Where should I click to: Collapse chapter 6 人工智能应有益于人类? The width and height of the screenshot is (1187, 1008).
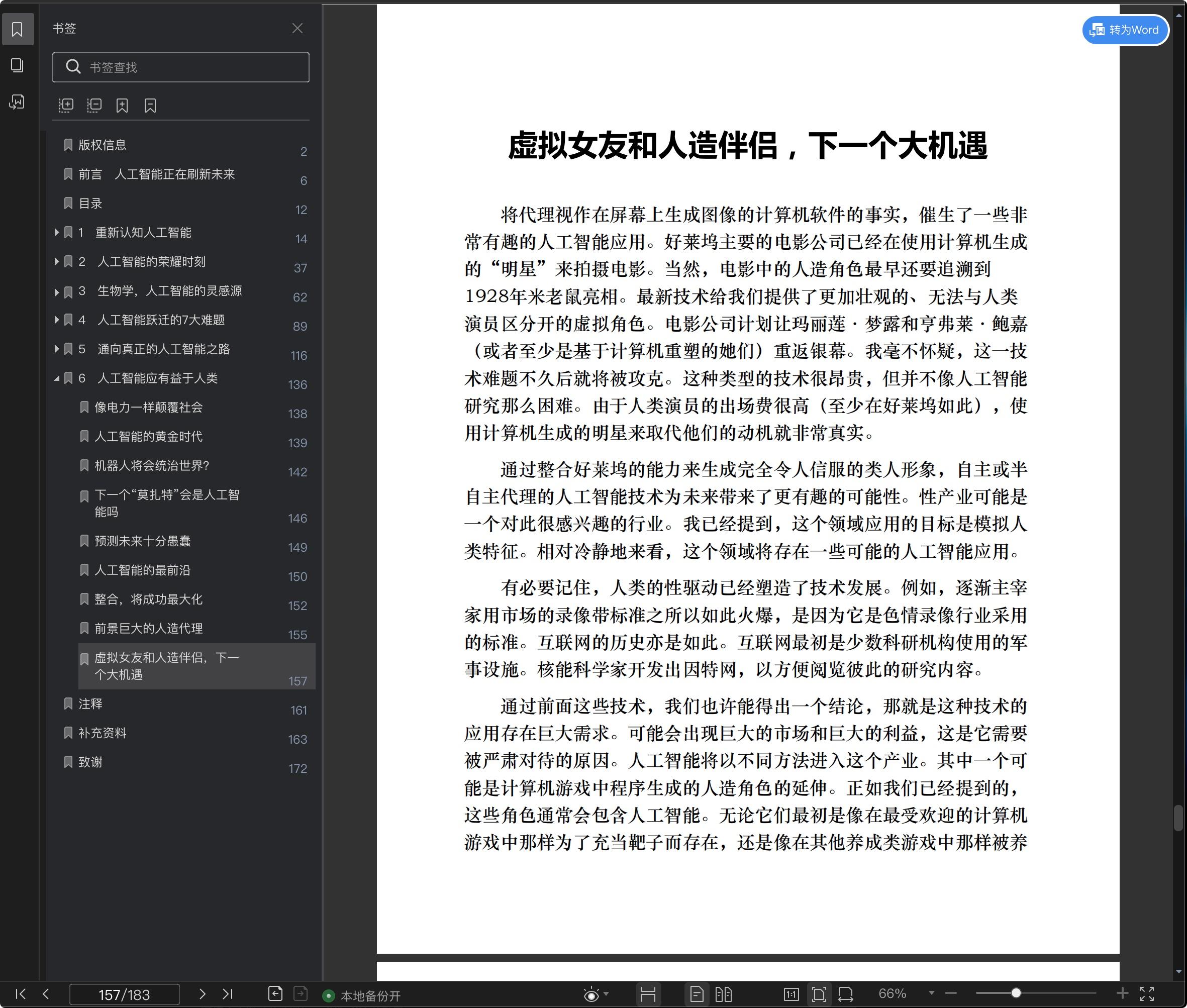click(57, 378)
